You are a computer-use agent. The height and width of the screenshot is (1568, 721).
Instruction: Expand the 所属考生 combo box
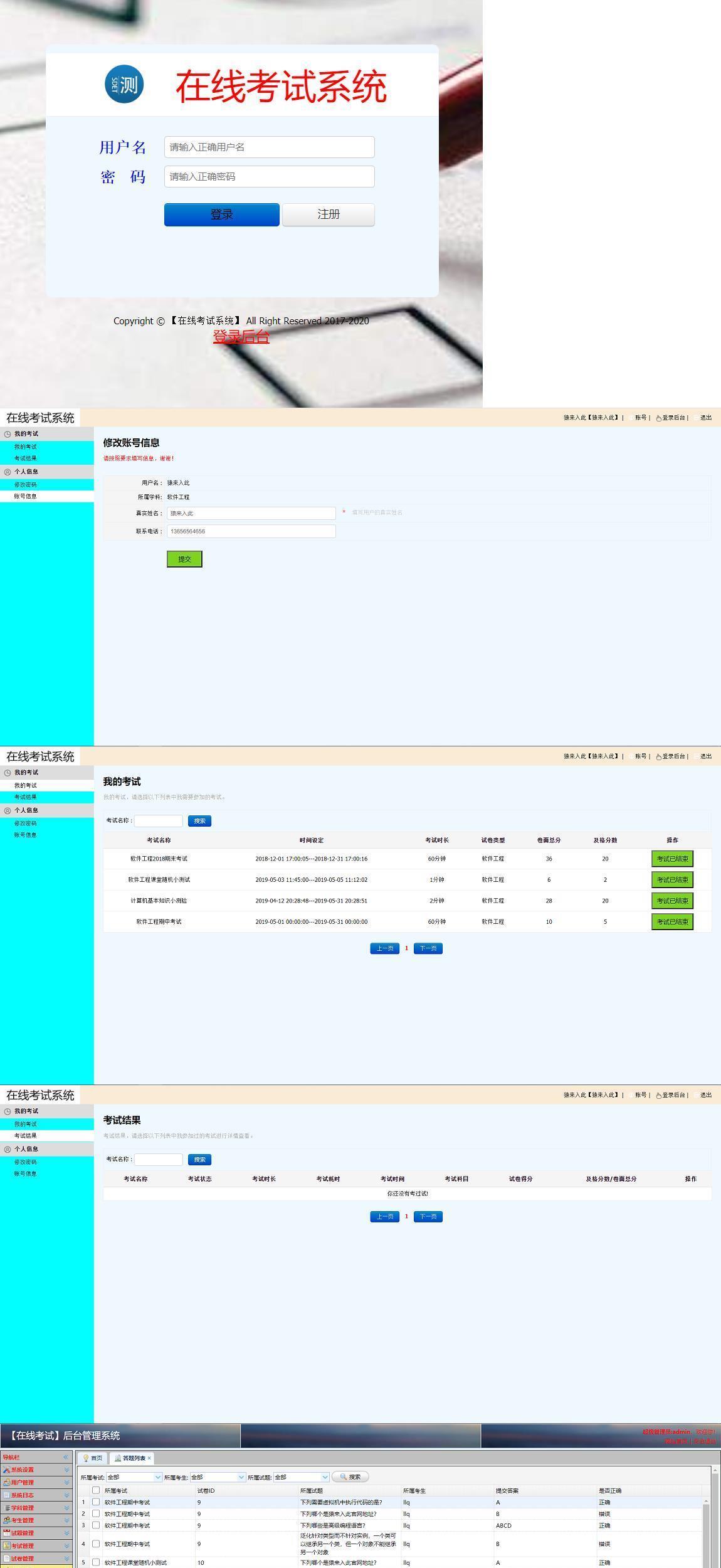tap(241, 1478)
